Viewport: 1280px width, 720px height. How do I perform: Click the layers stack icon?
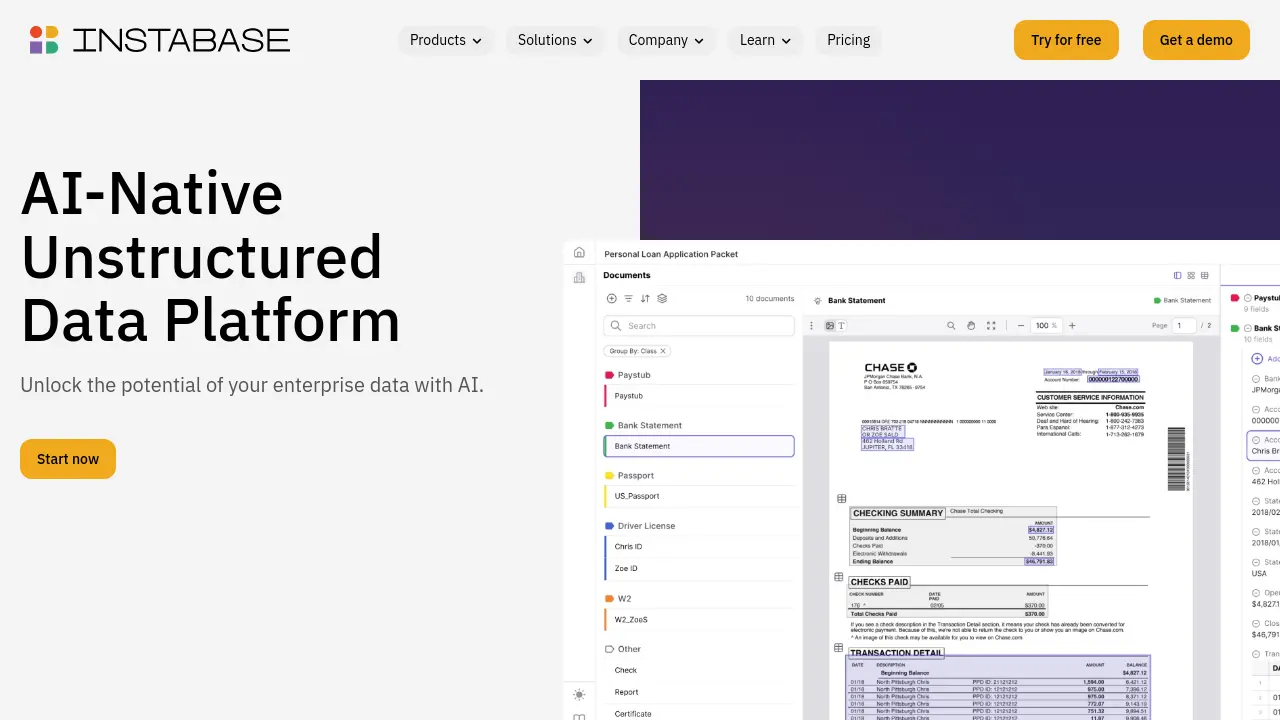pyautogui.click(x=662, y=298)
